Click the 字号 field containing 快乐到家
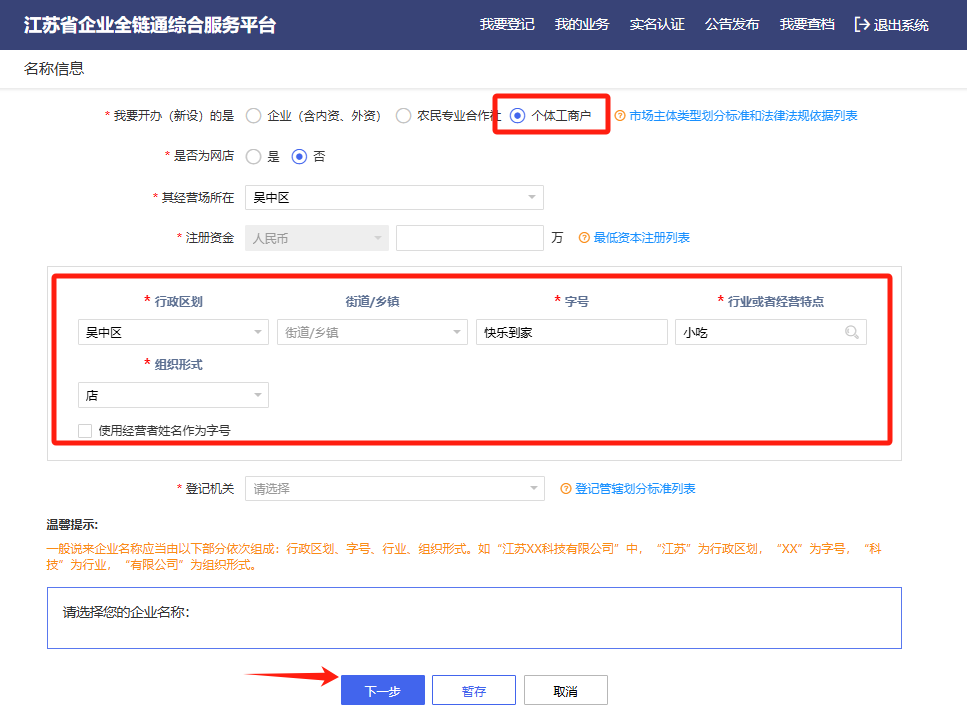Image resolution: width=967 pixels, height=715 pixels. click(x=572, y=333)
